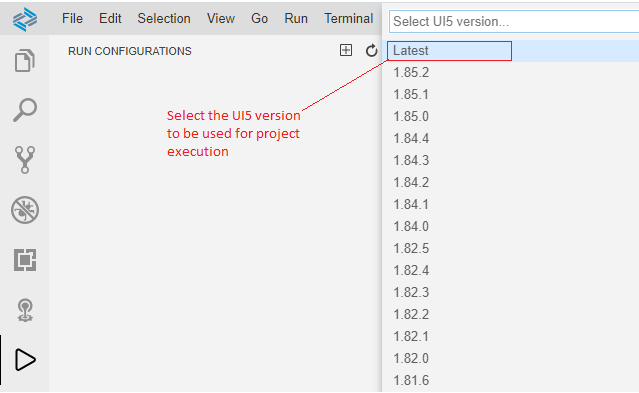Screen dimensions: 639x393
Task: Refresh the run configurations list
Action: point(371,51)
